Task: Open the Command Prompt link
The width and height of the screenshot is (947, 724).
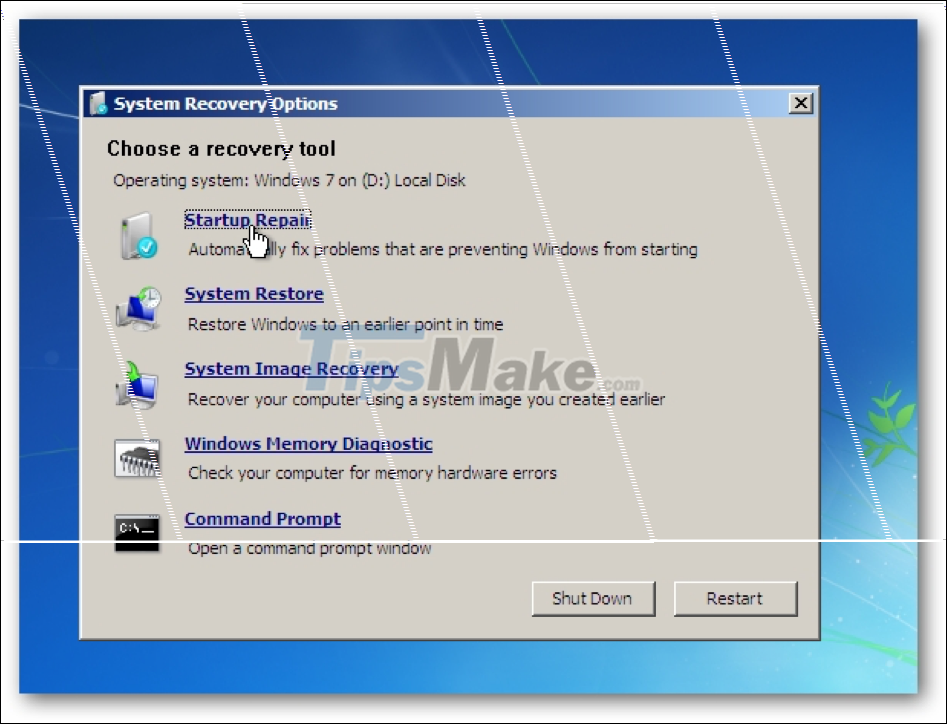Action: tap(262, 518)
